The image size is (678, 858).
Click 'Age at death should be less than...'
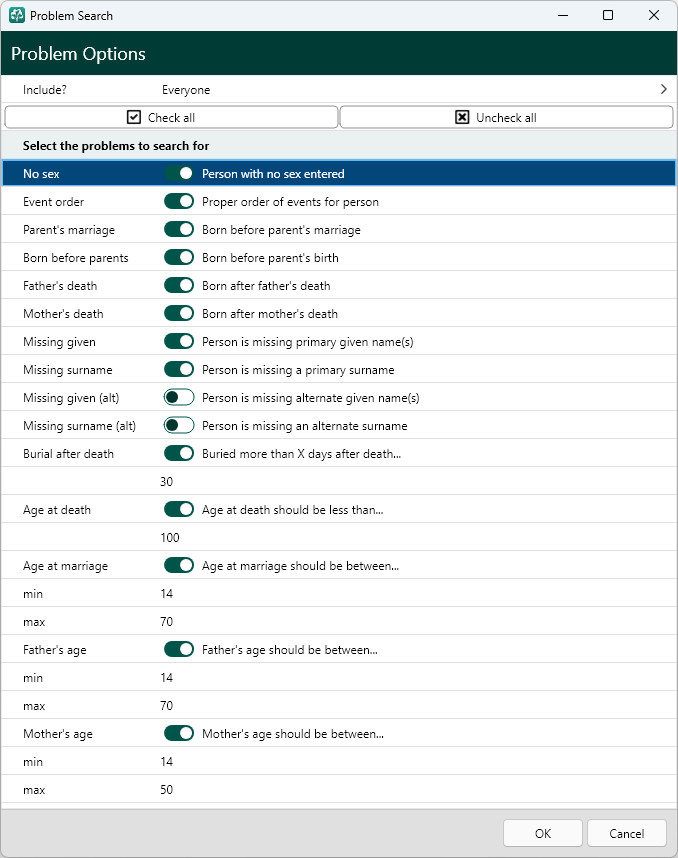pyautogui.click(x=293, y=509)
